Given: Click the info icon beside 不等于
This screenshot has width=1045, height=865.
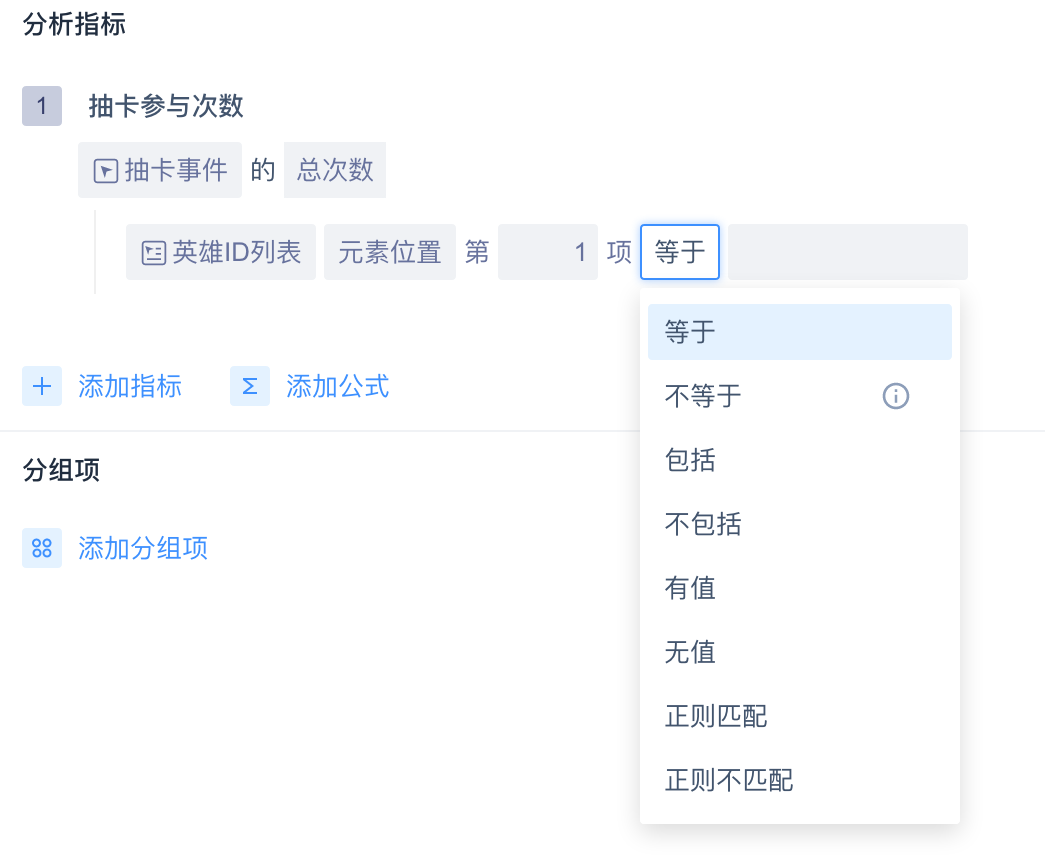Looking at the screenshot, I should [x=895, y=397].
